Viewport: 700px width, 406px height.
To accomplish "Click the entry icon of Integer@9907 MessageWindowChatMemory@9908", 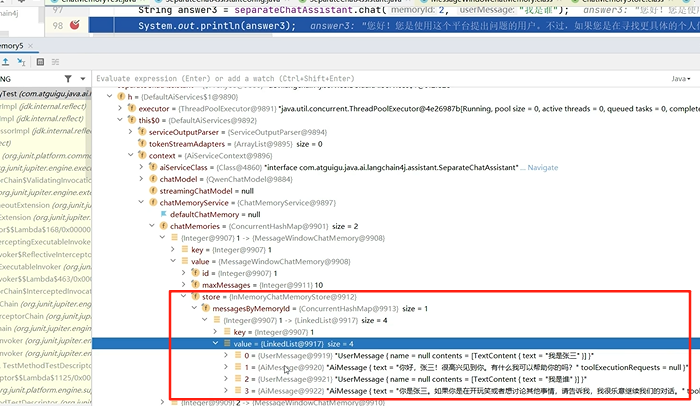I will point(174,238).
